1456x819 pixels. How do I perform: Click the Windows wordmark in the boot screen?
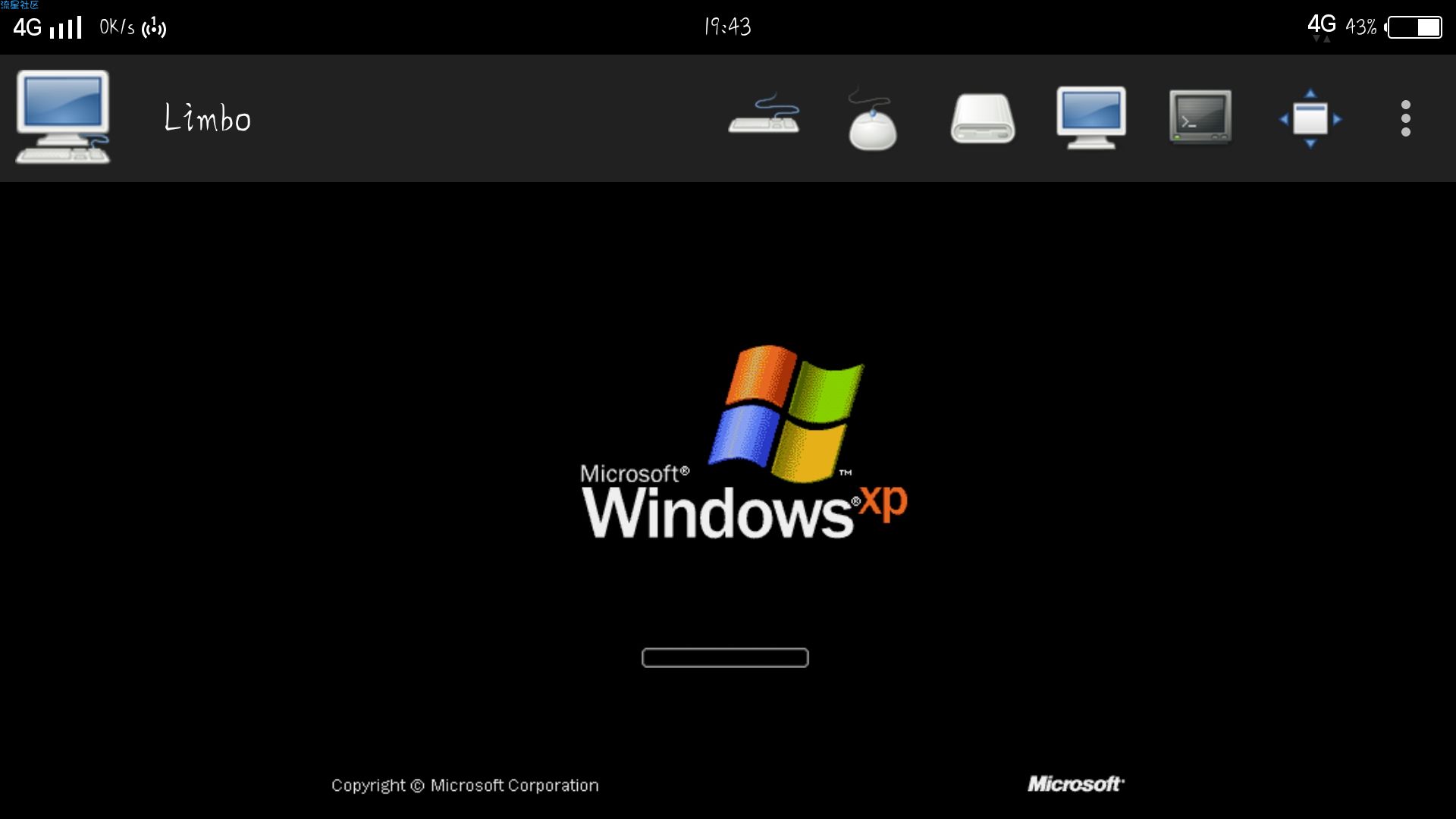click(717, 513)
